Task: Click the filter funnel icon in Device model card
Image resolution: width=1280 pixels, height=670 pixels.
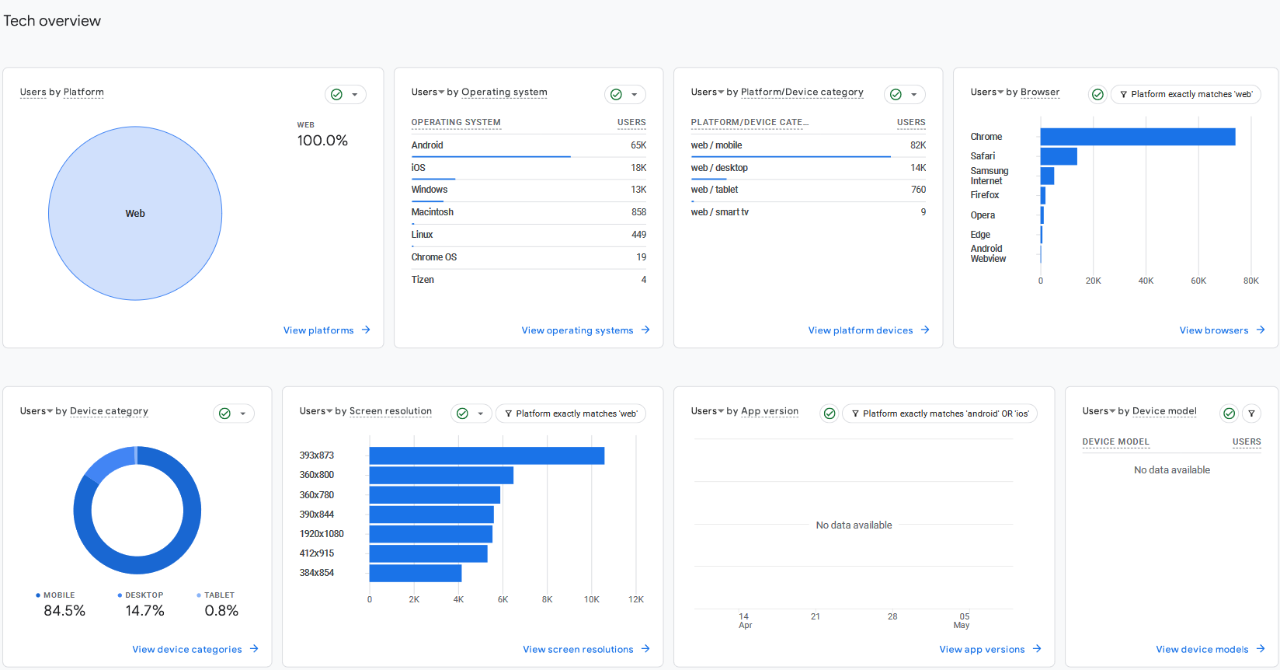Action: [1251, 413]
